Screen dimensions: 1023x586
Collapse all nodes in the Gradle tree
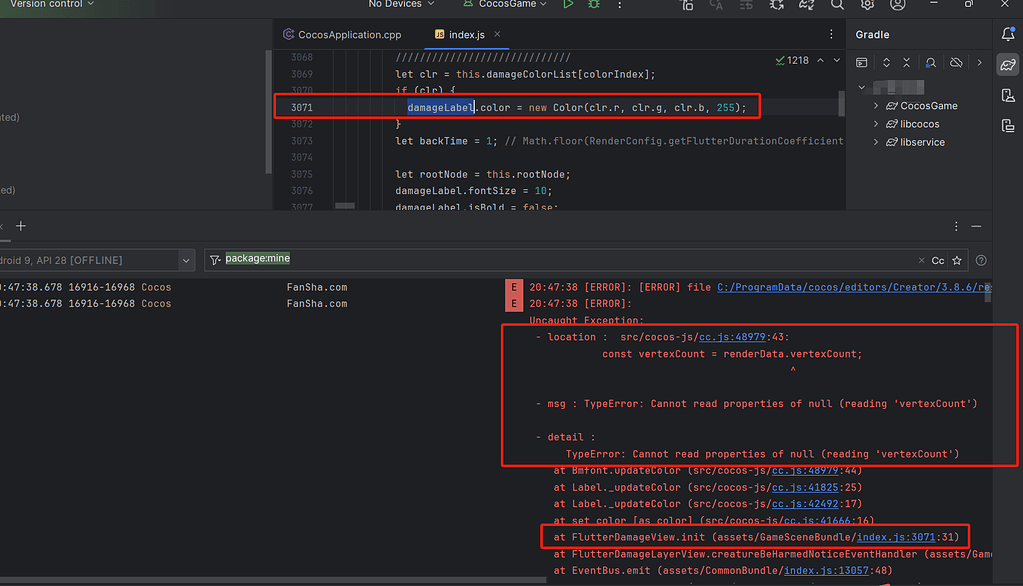click(906, 62)
